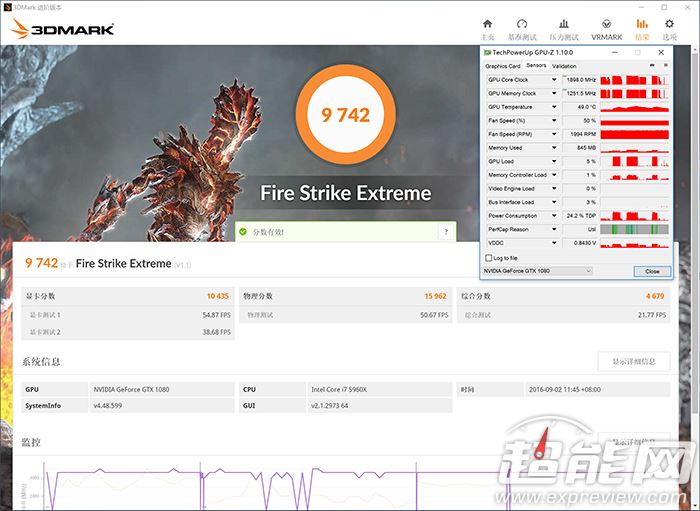Click the 54.87 FPS graphics test 1 result
The image size is (700, 511).
(x=217, y=315)
